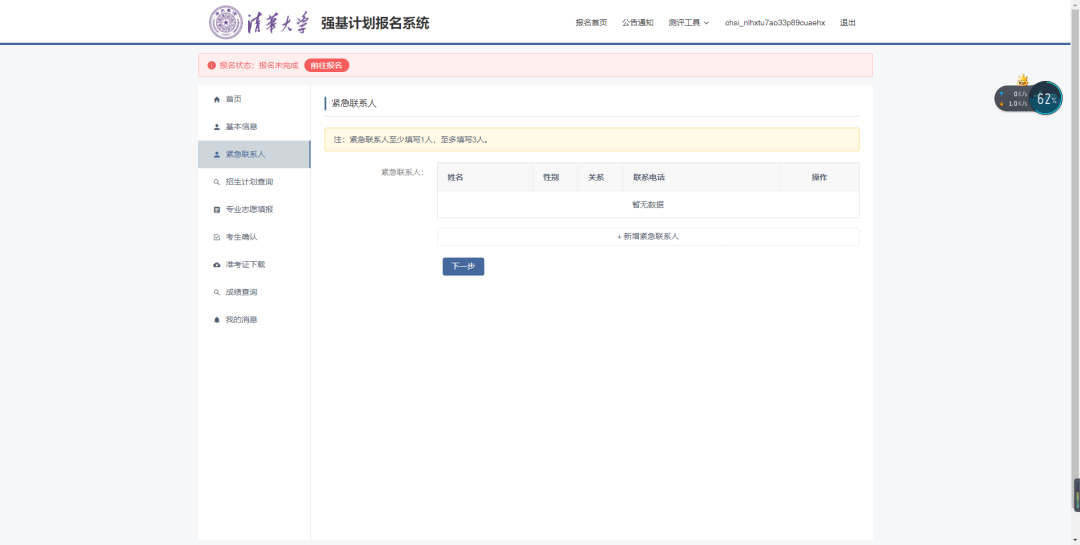Open 首页 in the sidebar
Viewport: 1080px width, 545px height.
point(254,99)
